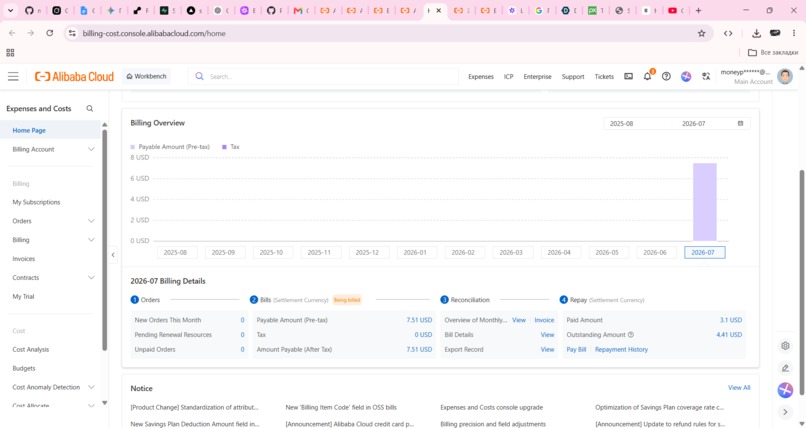Open Cost Analysis in sidebar
The image size is (806, 428).
point(30,349)
